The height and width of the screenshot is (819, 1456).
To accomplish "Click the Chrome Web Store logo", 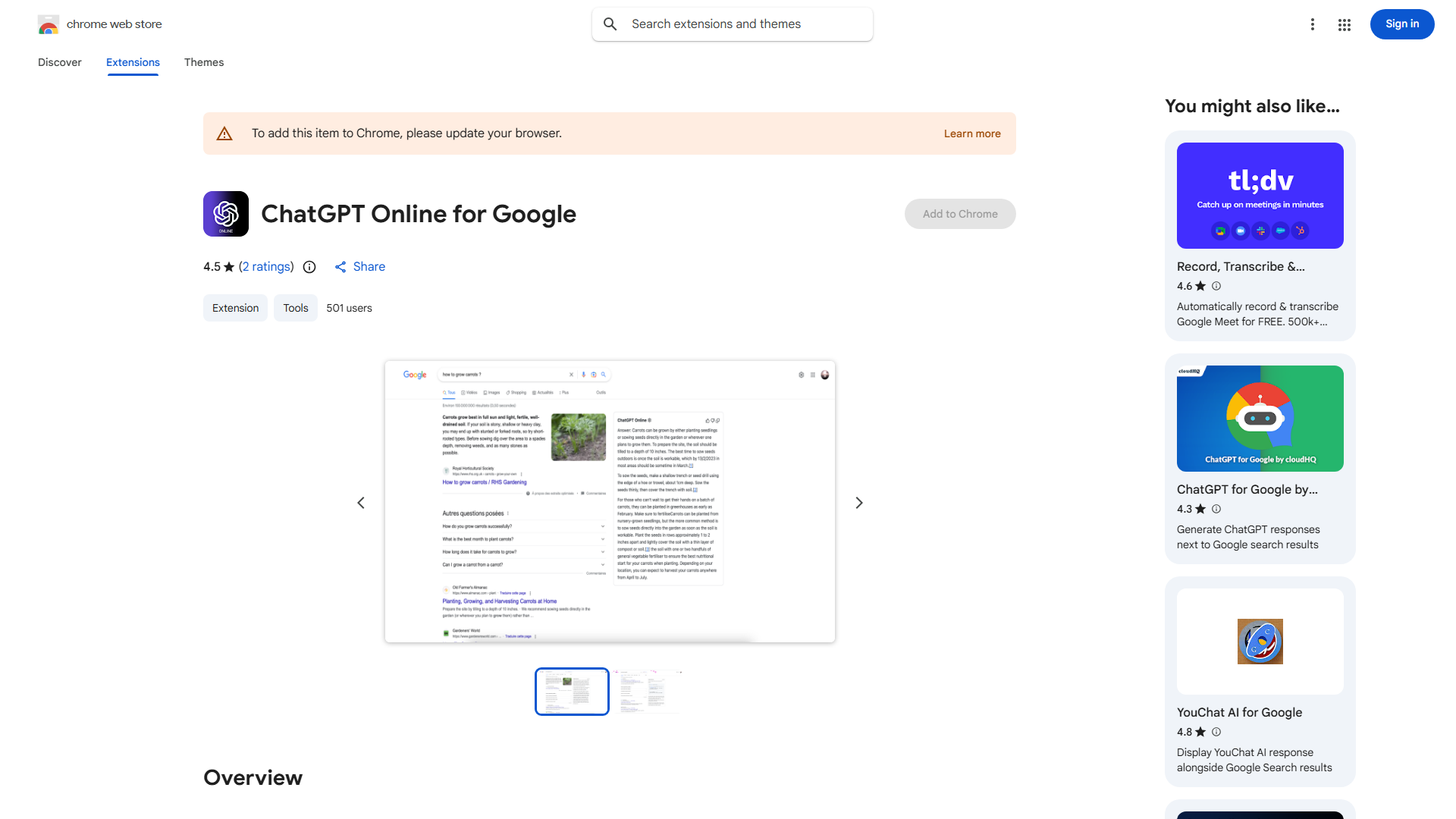I will pos(49,24).
